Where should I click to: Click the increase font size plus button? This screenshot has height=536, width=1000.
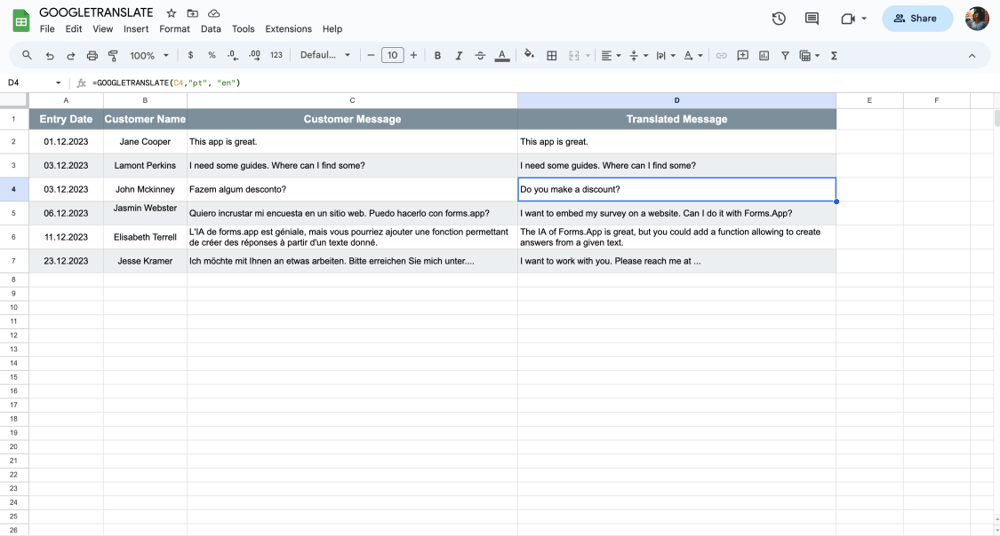coord(414,56)
